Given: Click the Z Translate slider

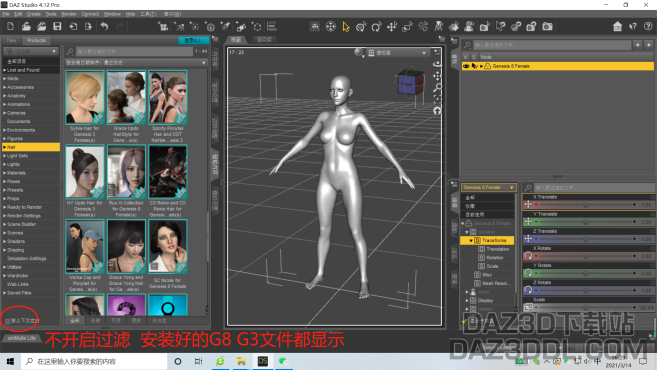Looking at the screenshot, I should pyautogui.click(x=586, y=239).
